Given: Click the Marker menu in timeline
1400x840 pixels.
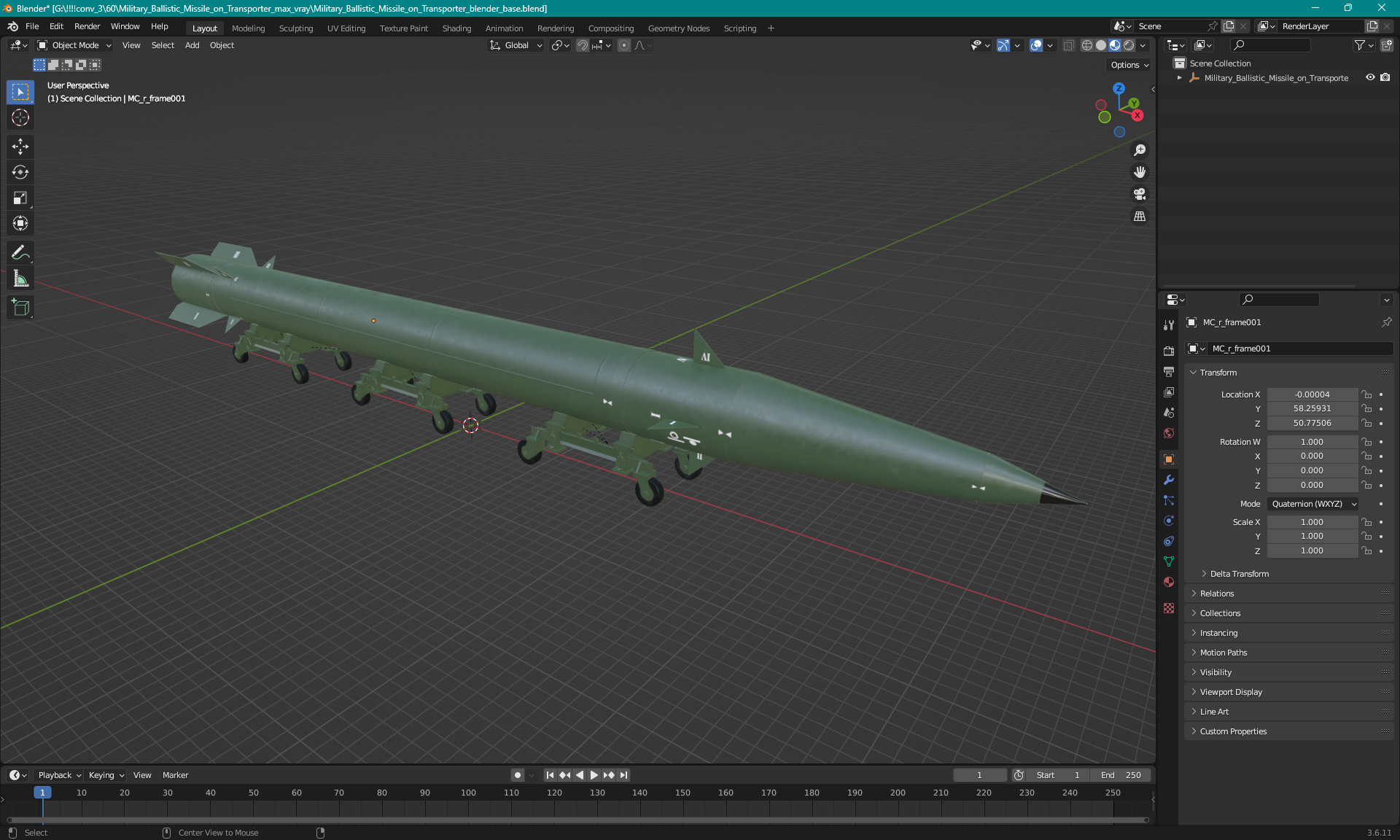Looking at the screenshot, I should 175,775.
